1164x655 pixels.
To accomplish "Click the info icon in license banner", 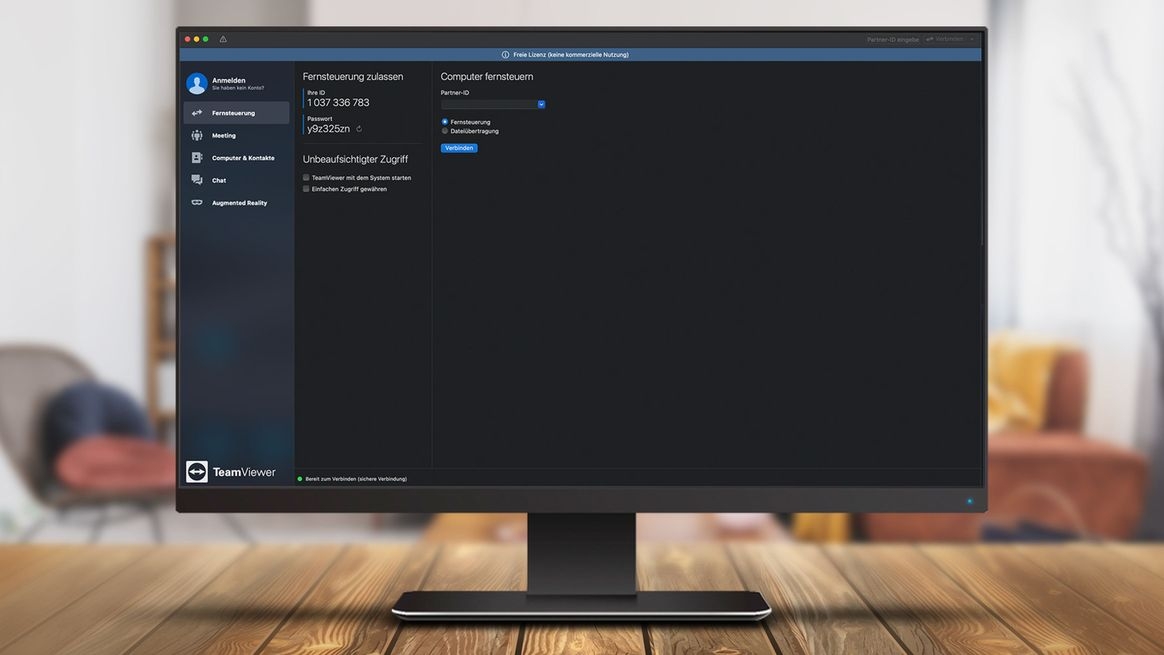I will click(x=505, y=55).
